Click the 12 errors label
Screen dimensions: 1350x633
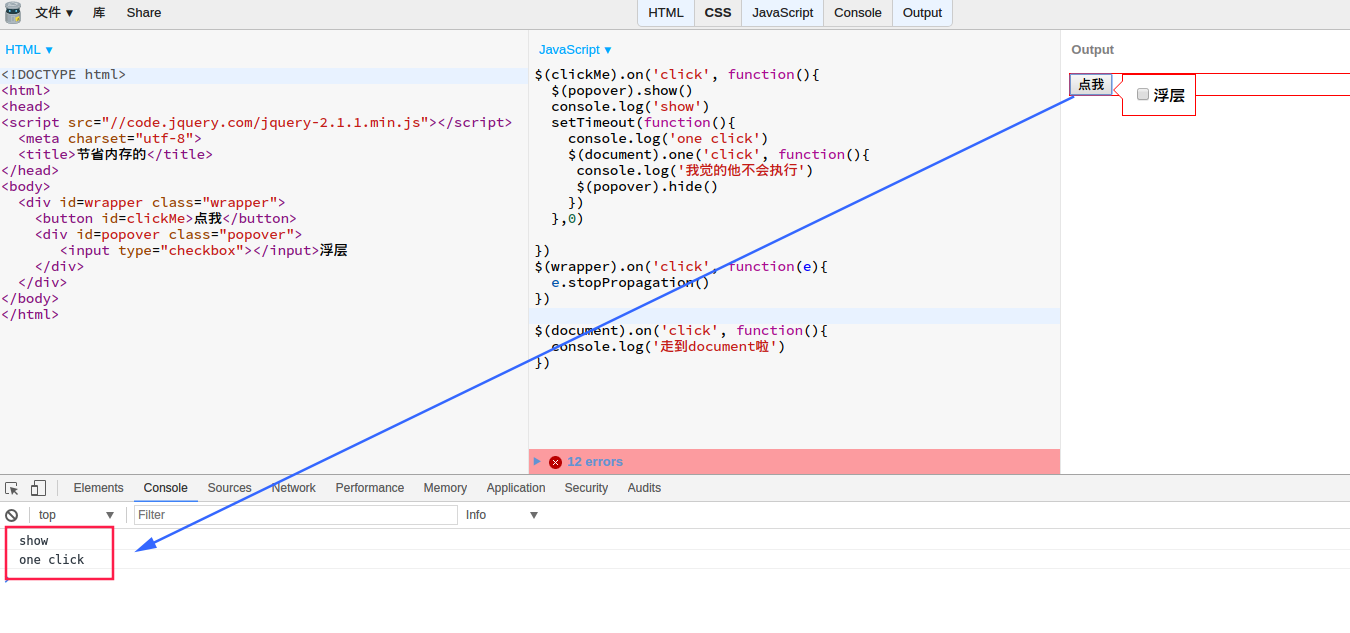(595, 462)
